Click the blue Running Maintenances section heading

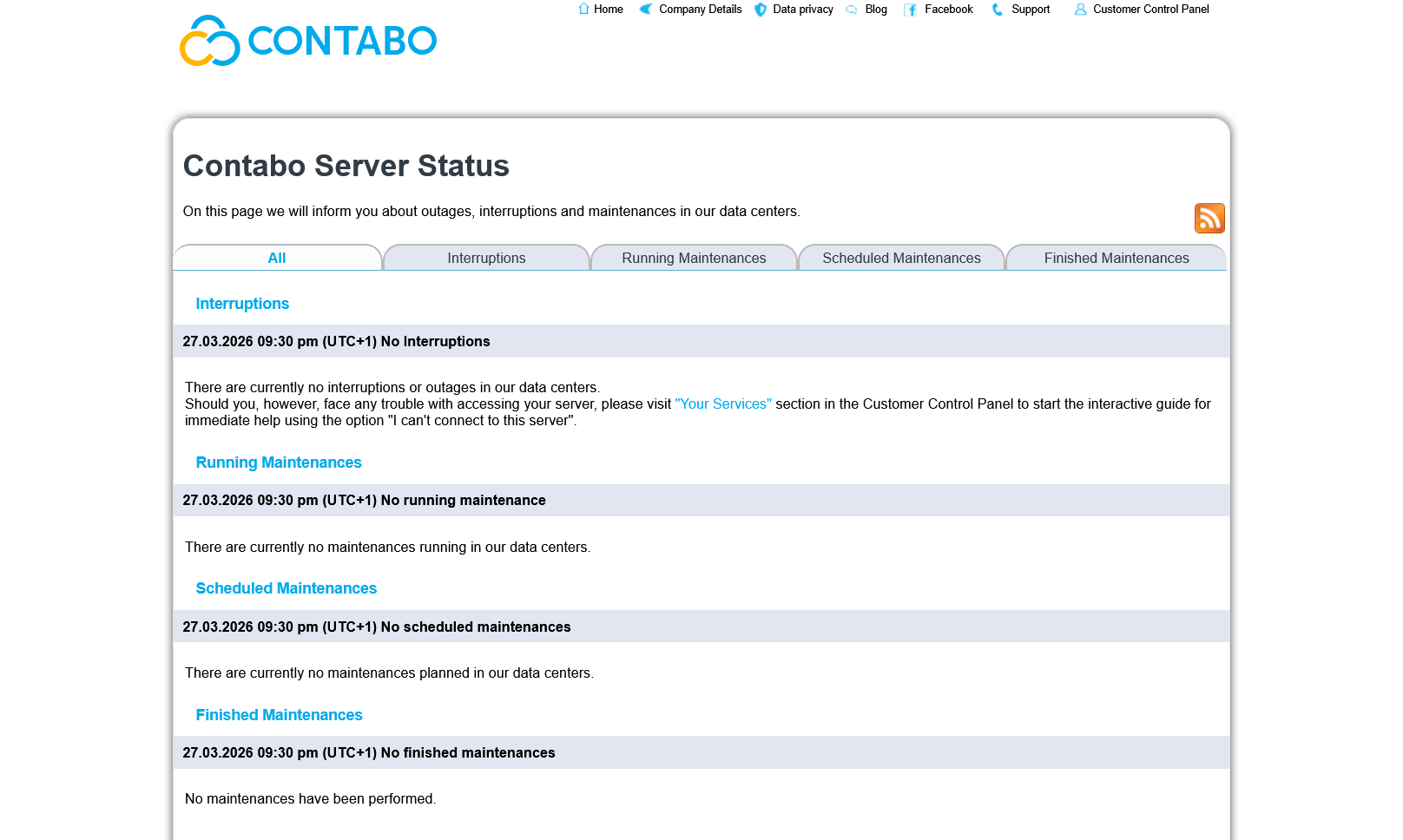pyautogui.click(x=279, y=463)
